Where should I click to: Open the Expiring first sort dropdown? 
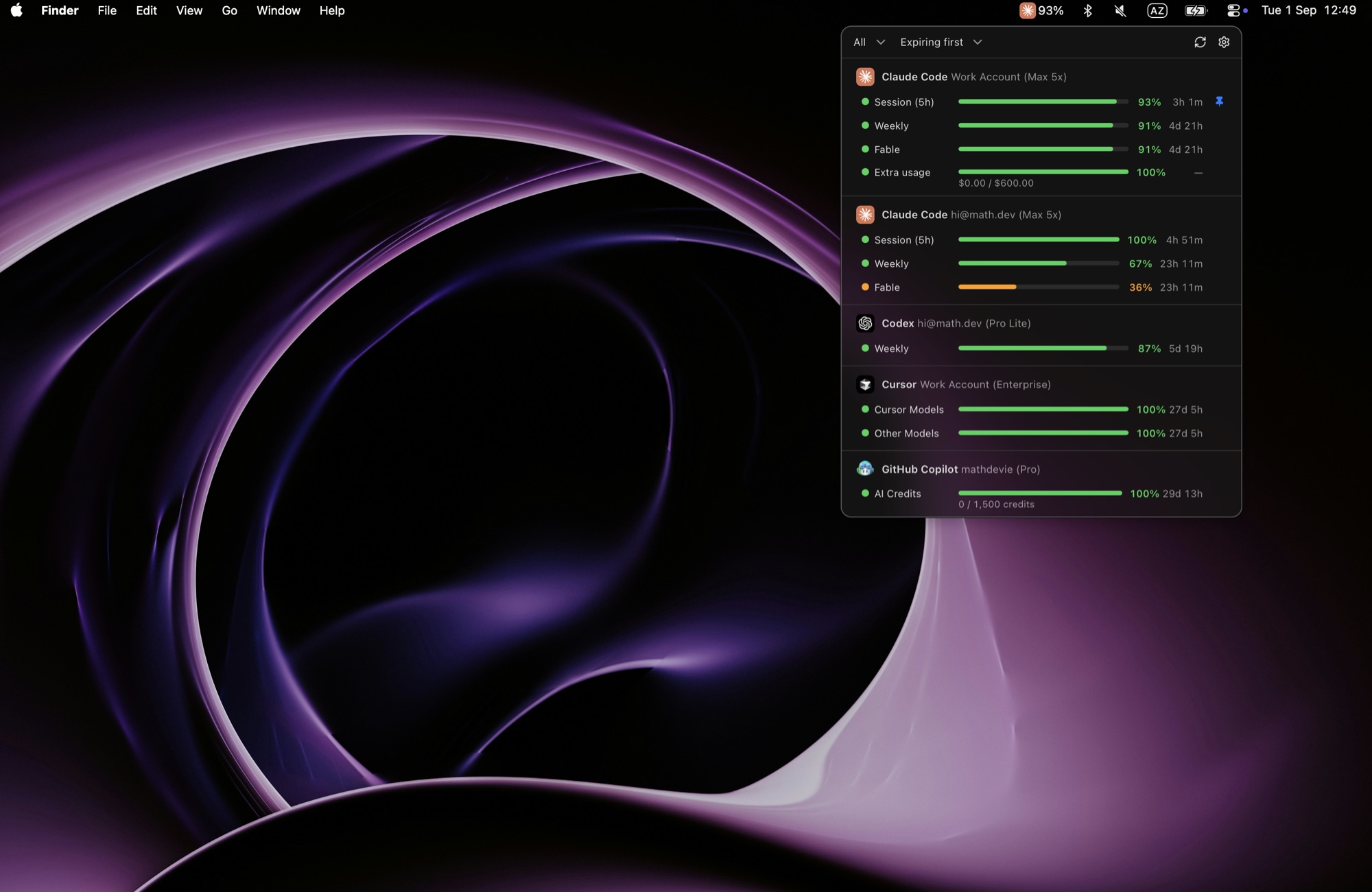pyautogui.click(x=941, y=42)
